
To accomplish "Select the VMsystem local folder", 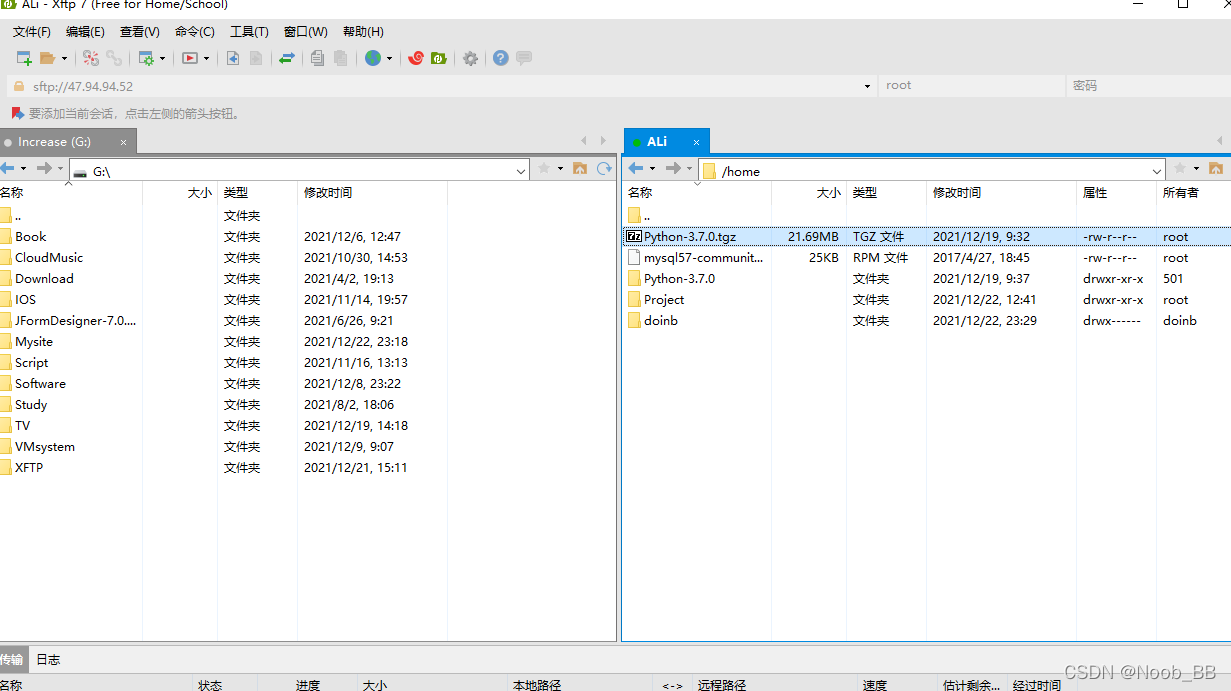I will 44,447.
